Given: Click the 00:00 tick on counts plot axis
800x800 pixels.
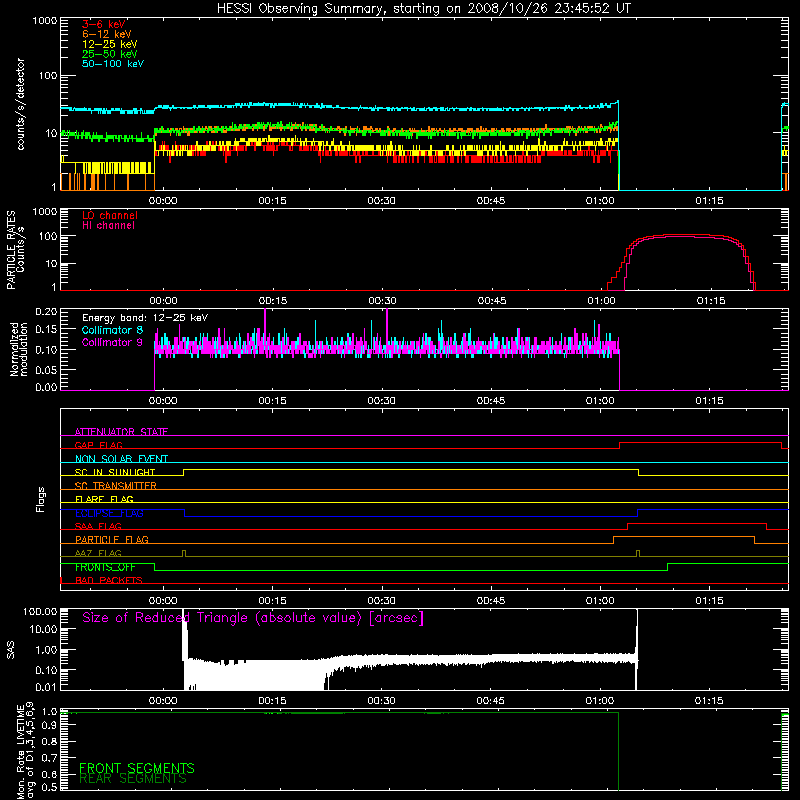Looking at the screenshot, I should point(163,201).
